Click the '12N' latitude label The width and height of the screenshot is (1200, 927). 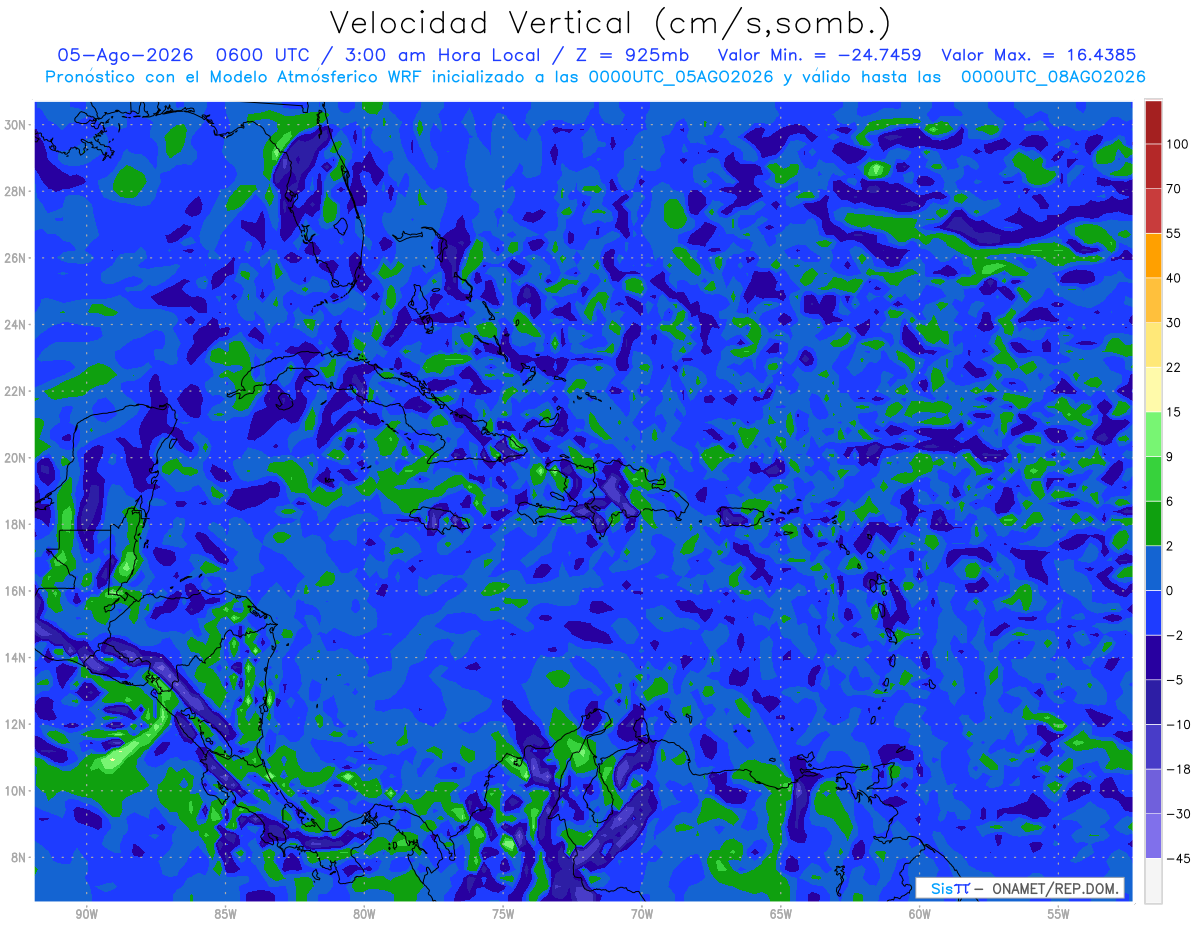coord(16,724)
